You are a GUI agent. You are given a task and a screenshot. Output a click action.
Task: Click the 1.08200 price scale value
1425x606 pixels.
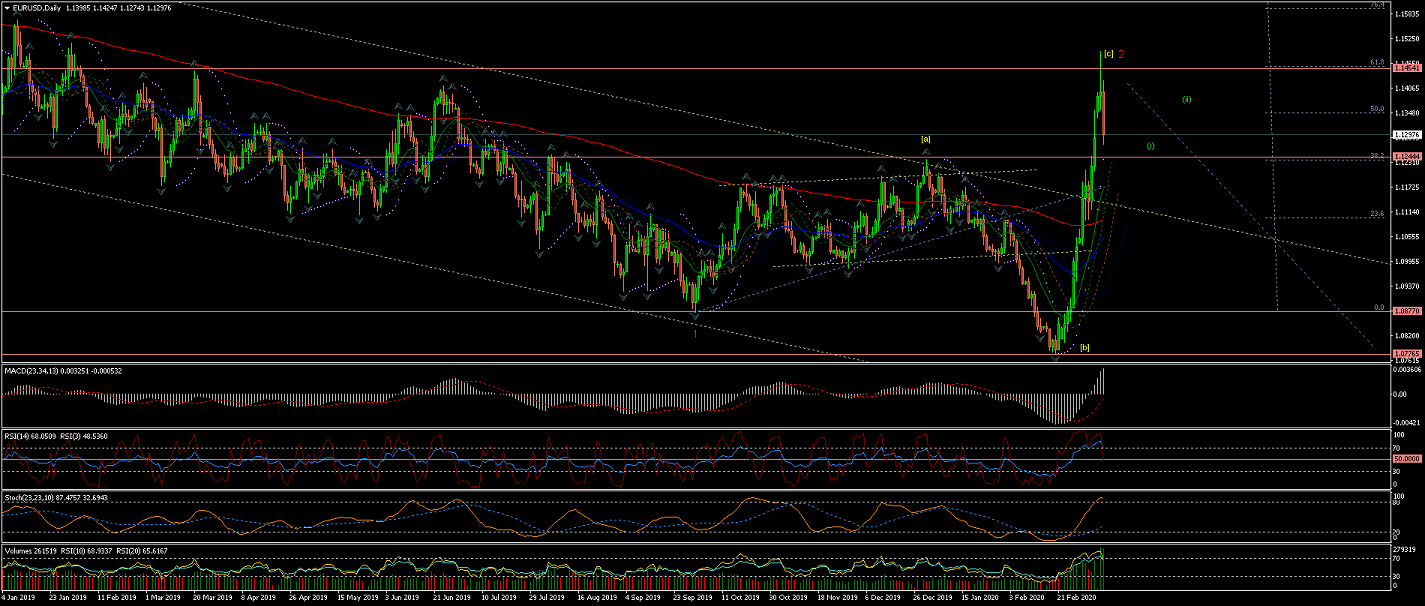tap(1406, 335)
